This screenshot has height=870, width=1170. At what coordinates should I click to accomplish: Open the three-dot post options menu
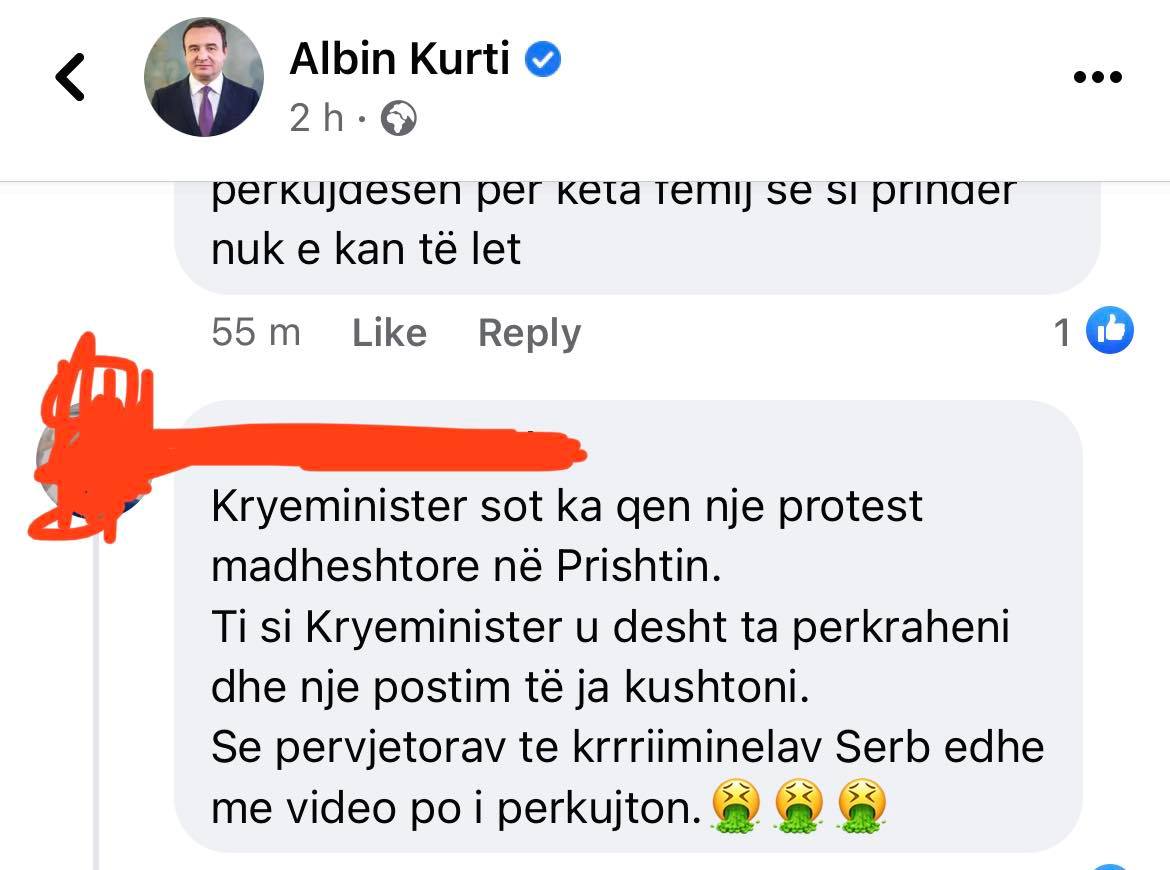[x=1097, y=77]
